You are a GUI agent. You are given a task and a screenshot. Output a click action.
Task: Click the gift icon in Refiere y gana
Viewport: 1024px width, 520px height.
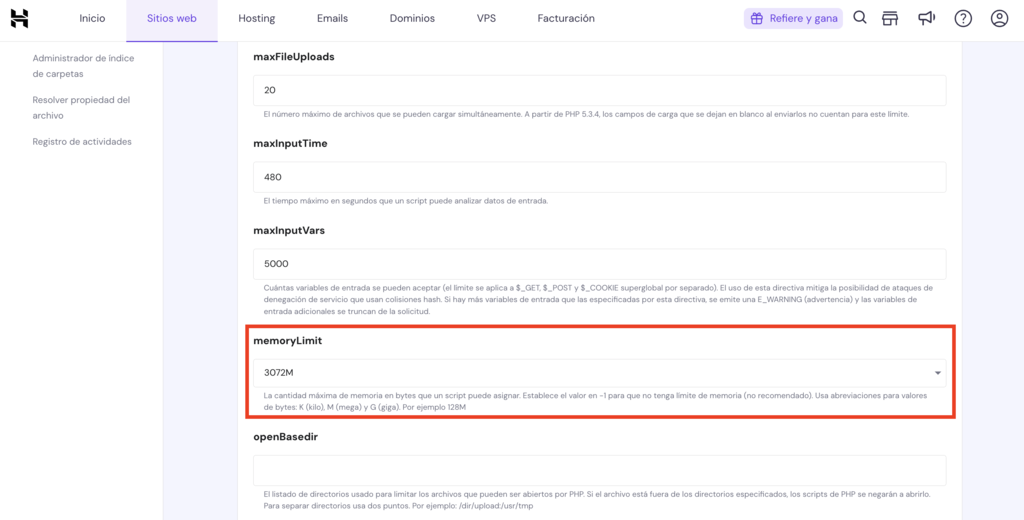tap(757, 18)
